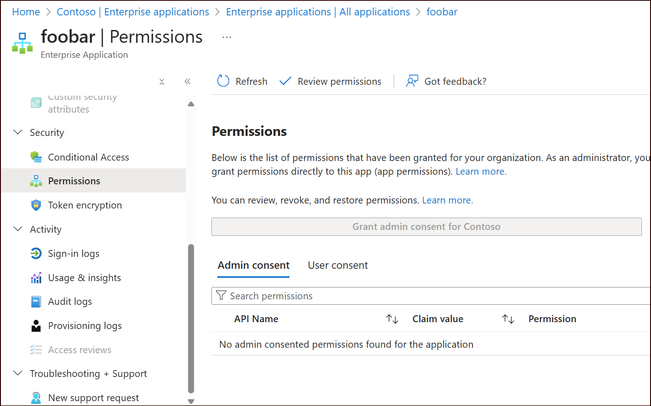
Task: Click the New support request icon
Action: [36, 398]
